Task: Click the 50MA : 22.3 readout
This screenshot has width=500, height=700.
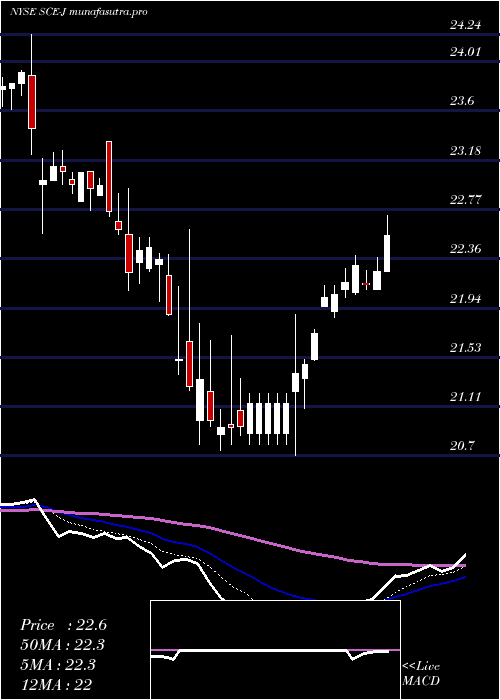Action: tap(63, 645)
